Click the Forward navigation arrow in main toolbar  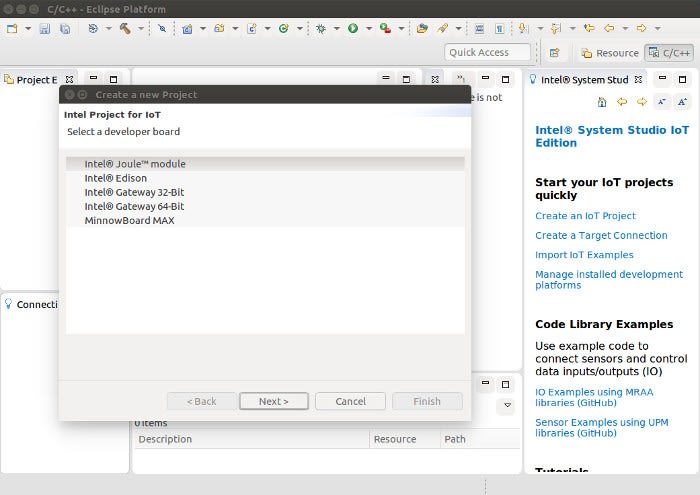[x=642, y=29]
